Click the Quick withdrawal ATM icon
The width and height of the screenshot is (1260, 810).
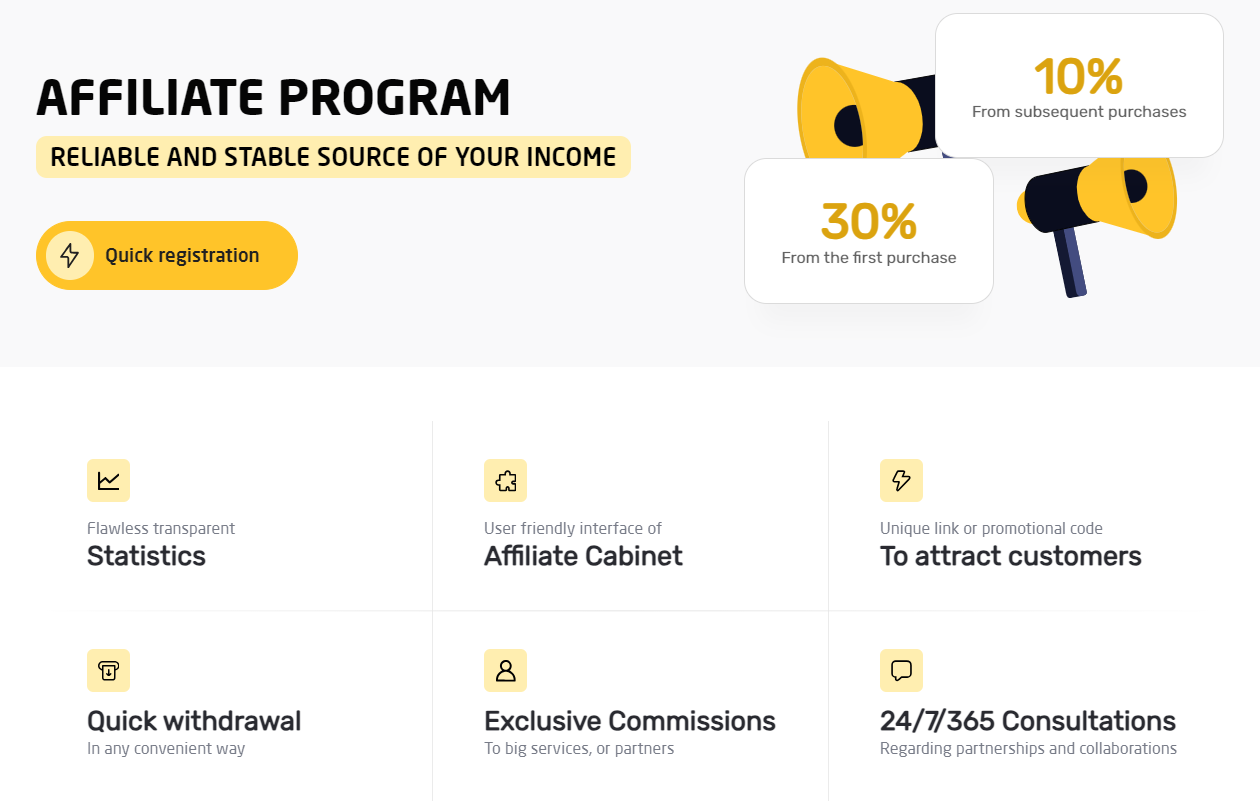coord(109,671)
